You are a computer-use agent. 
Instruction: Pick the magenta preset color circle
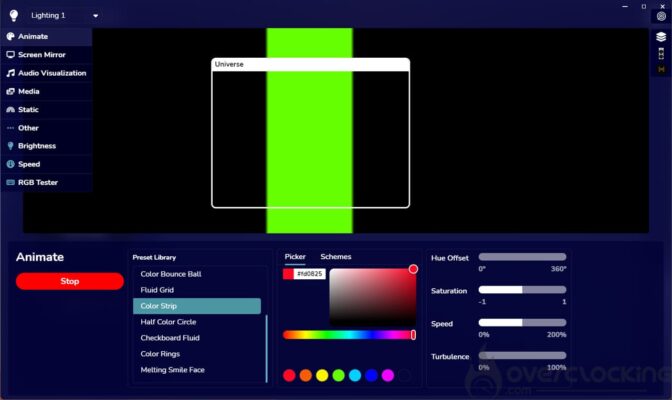388,376
